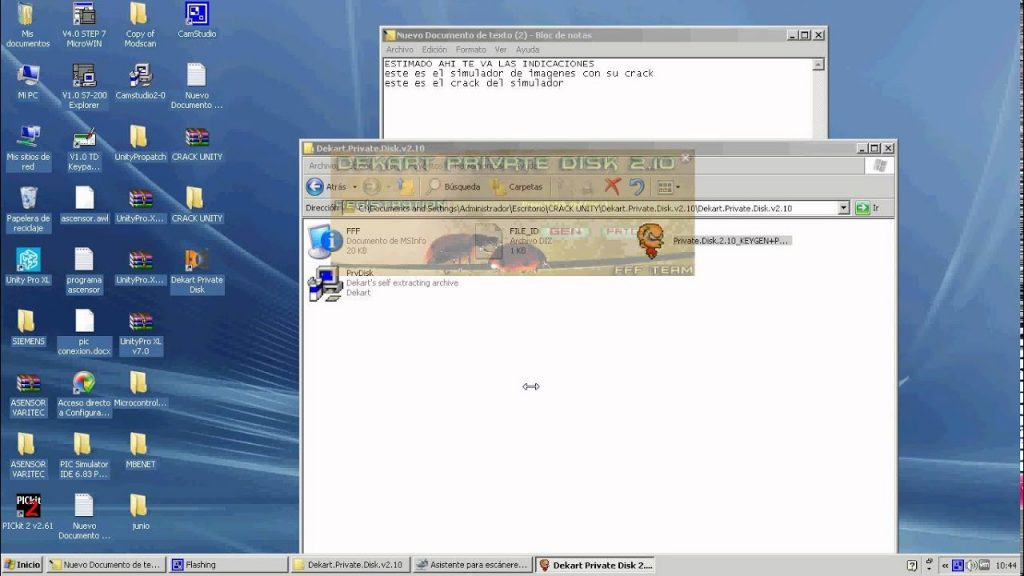Open the Inicio start button
The image size is (1024, 576).
point(22,565)
